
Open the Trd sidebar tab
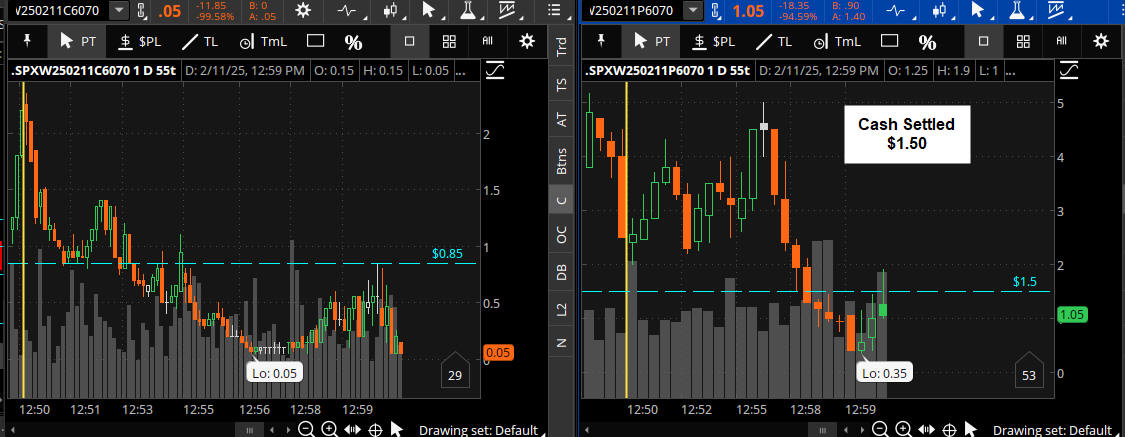point(561,46)
